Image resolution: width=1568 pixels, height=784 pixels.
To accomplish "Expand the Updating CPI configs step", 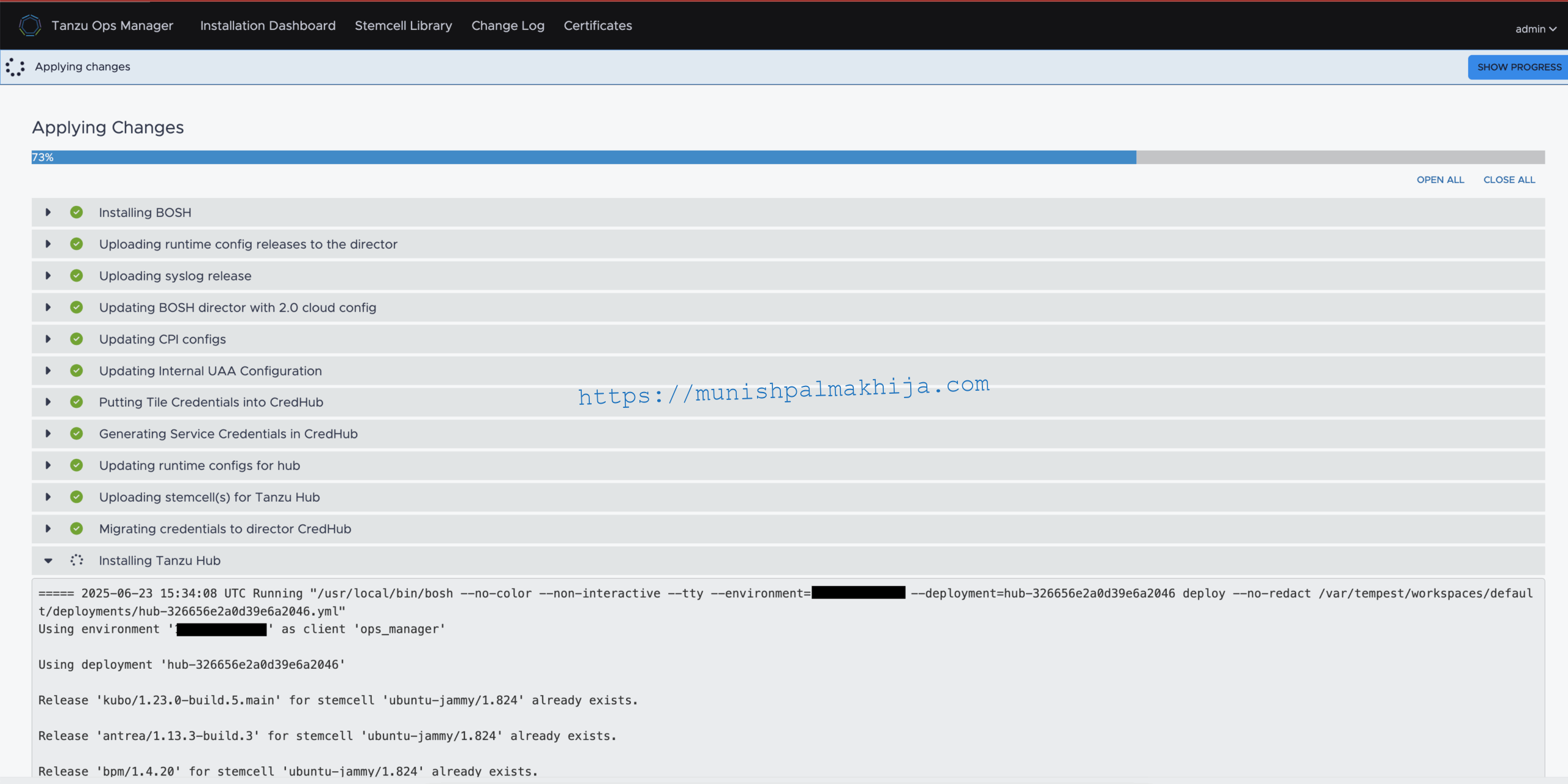I will 48,339.
